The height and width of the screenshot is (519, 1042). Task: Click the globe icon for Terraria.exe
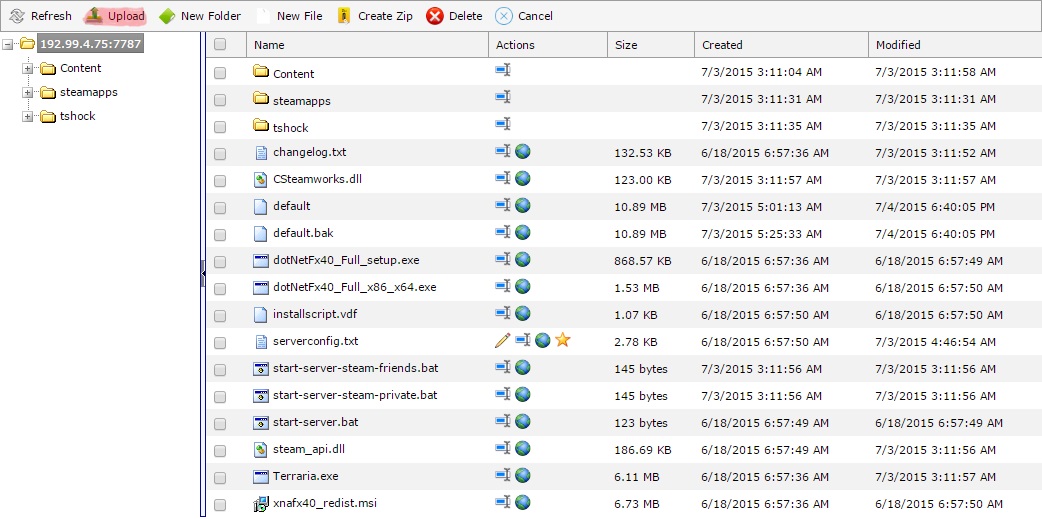tap(522, 475)
